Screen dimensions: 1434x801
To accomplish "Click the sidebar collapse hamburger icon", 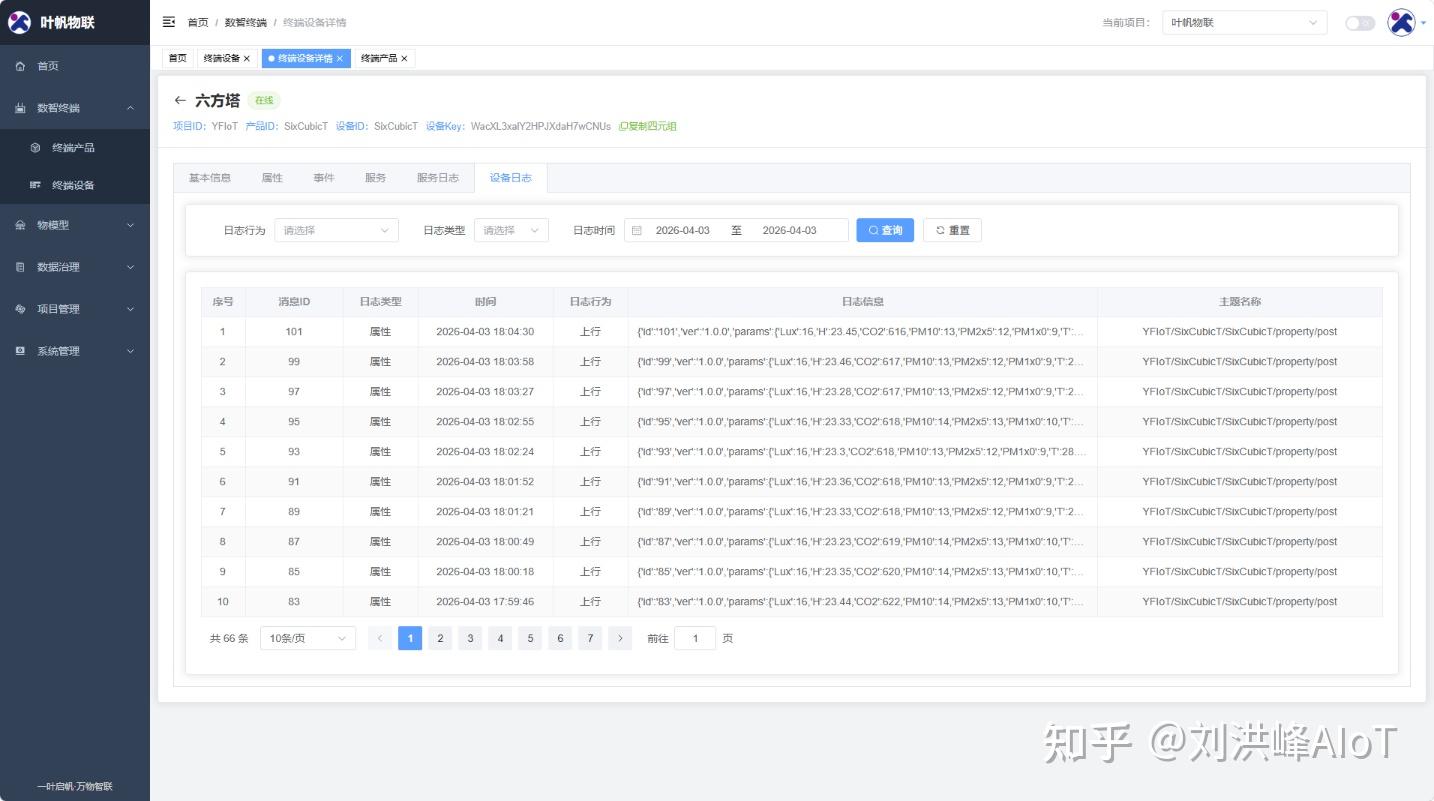I will click(x=168, y=22).
